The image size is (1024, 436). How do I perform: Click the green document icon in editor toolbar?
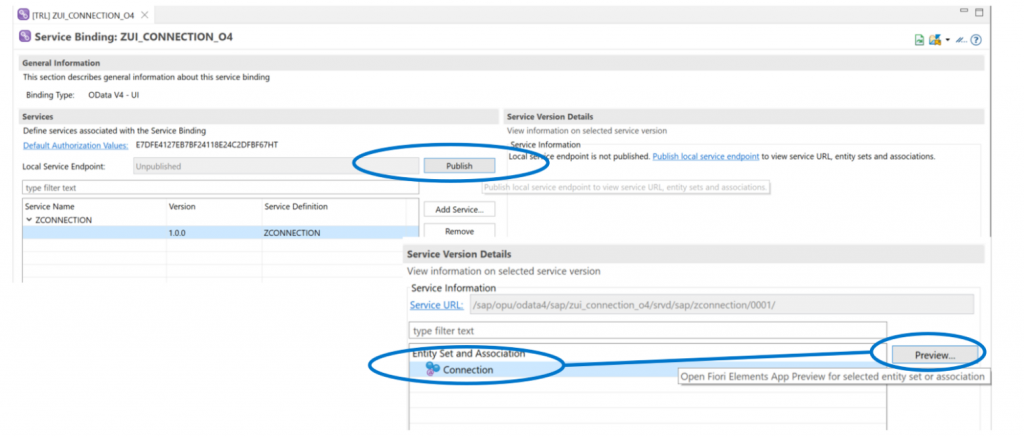pyautogui.click(x=919, y=40)
